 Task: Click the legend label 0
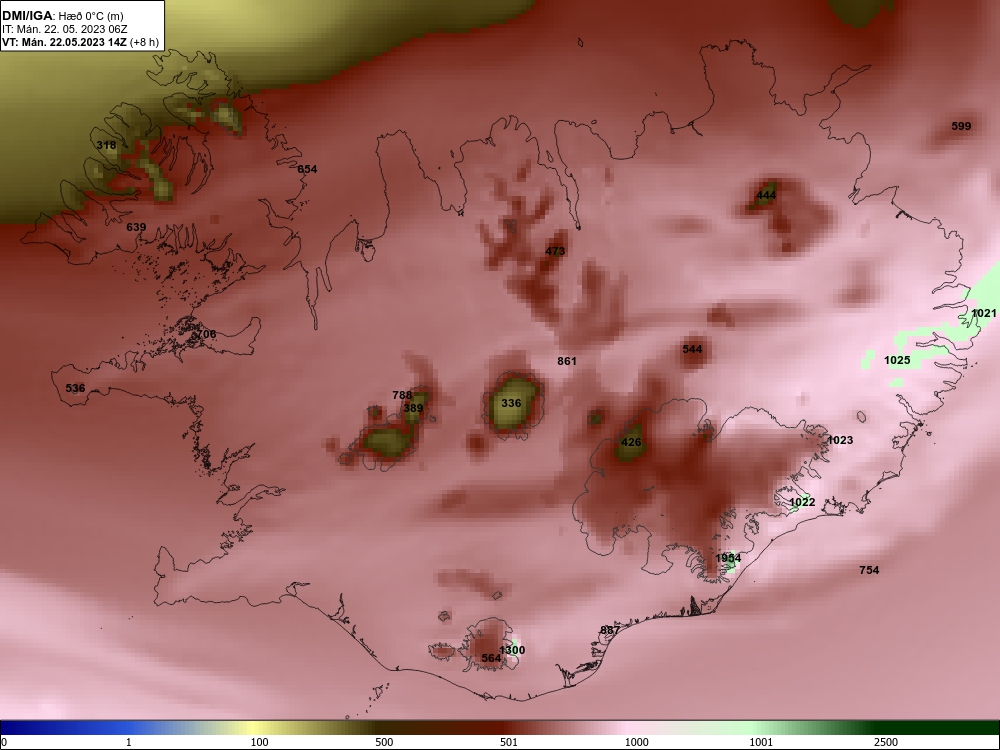coord(4,742)
